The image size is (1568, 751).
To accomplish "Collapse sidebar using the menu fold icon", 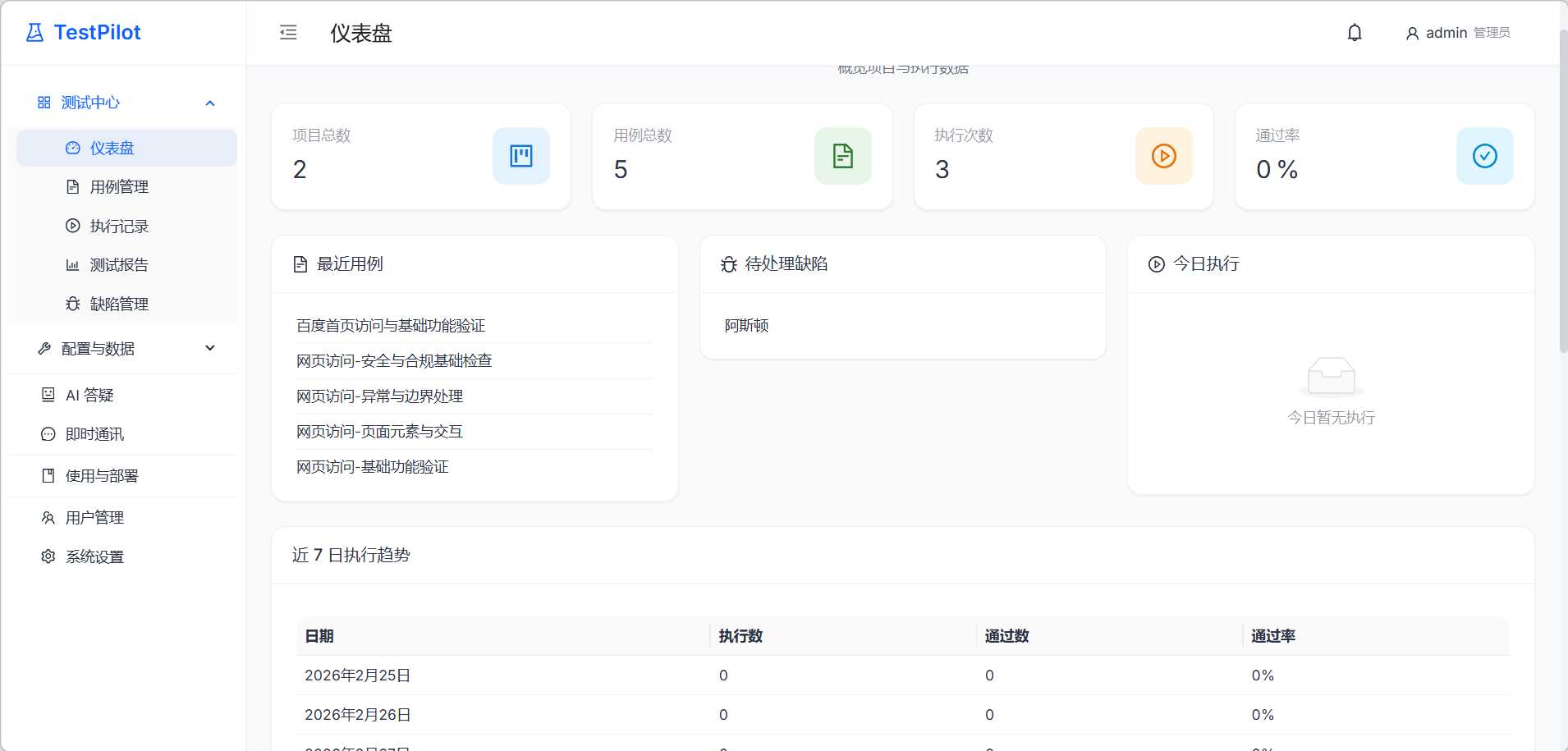I will click(x=288, y=33).
